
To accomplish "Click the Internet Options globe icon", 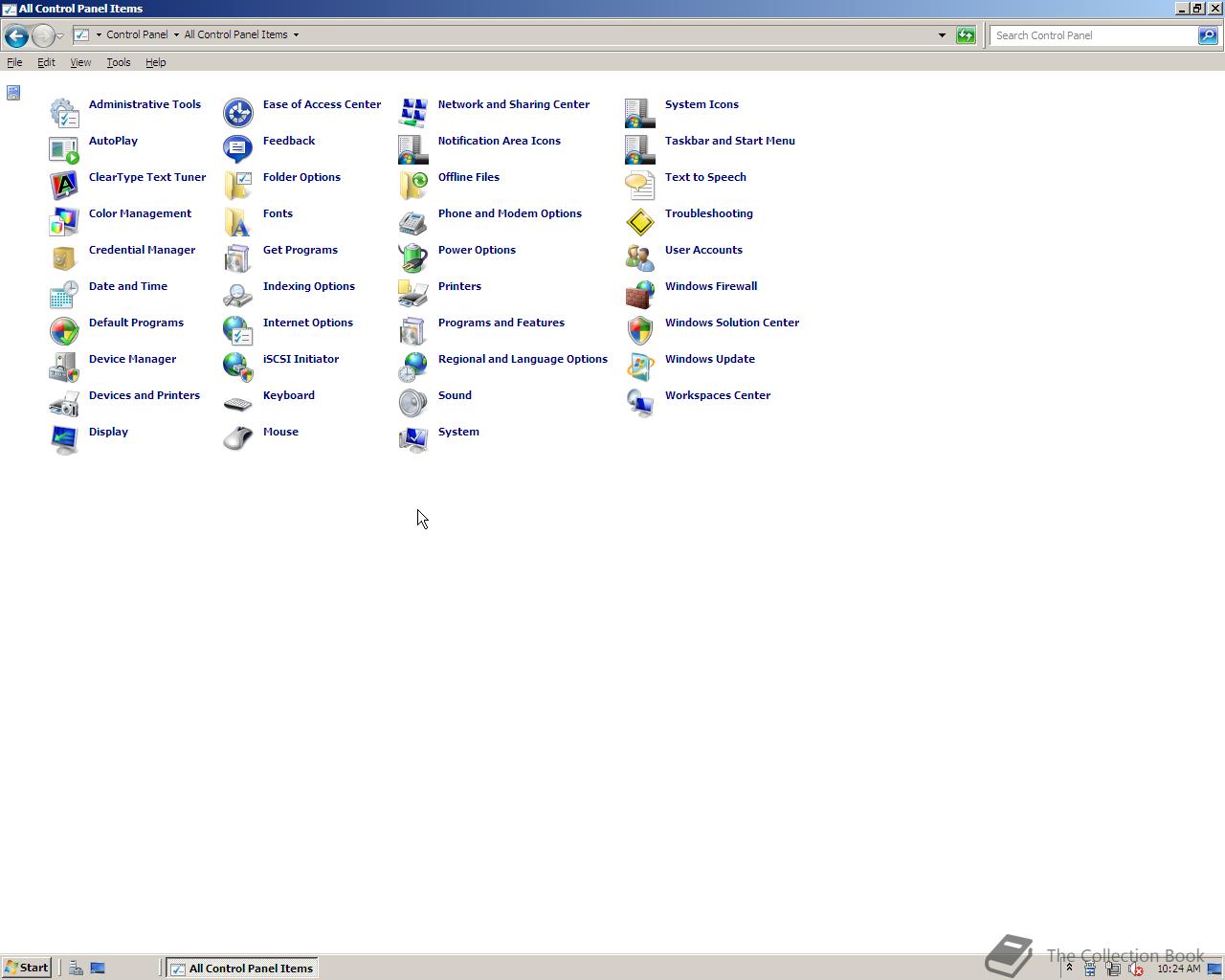I will pos(238,331).
